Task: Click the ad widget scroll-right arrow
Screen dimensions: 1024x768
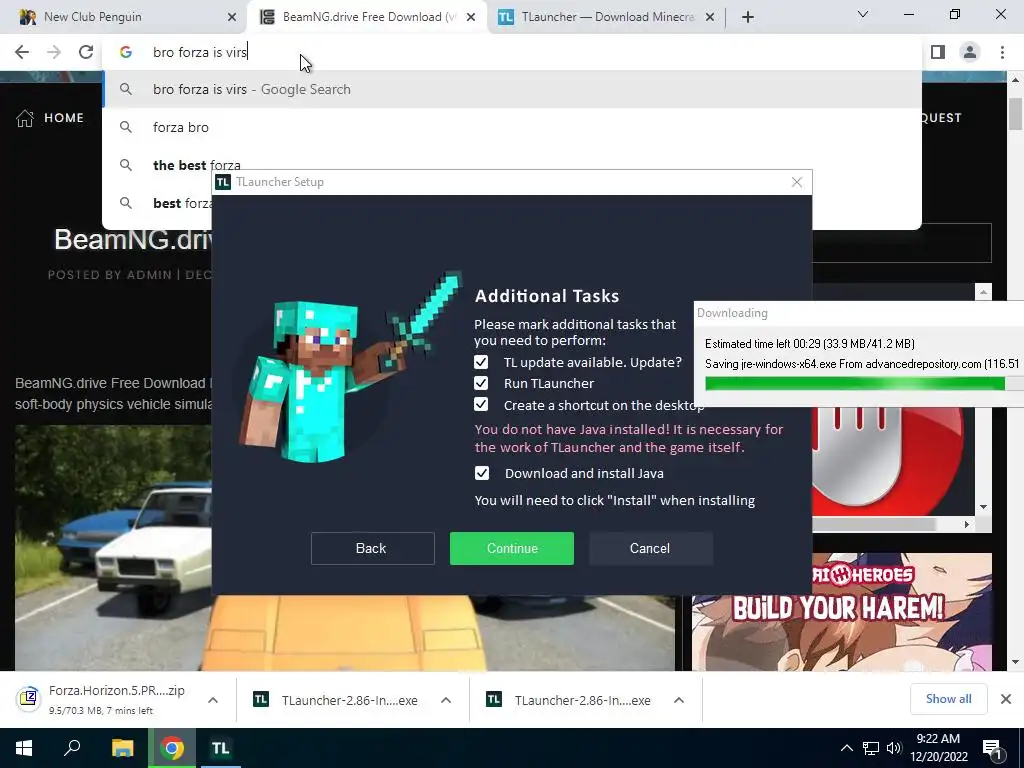Action: [967, 524]
